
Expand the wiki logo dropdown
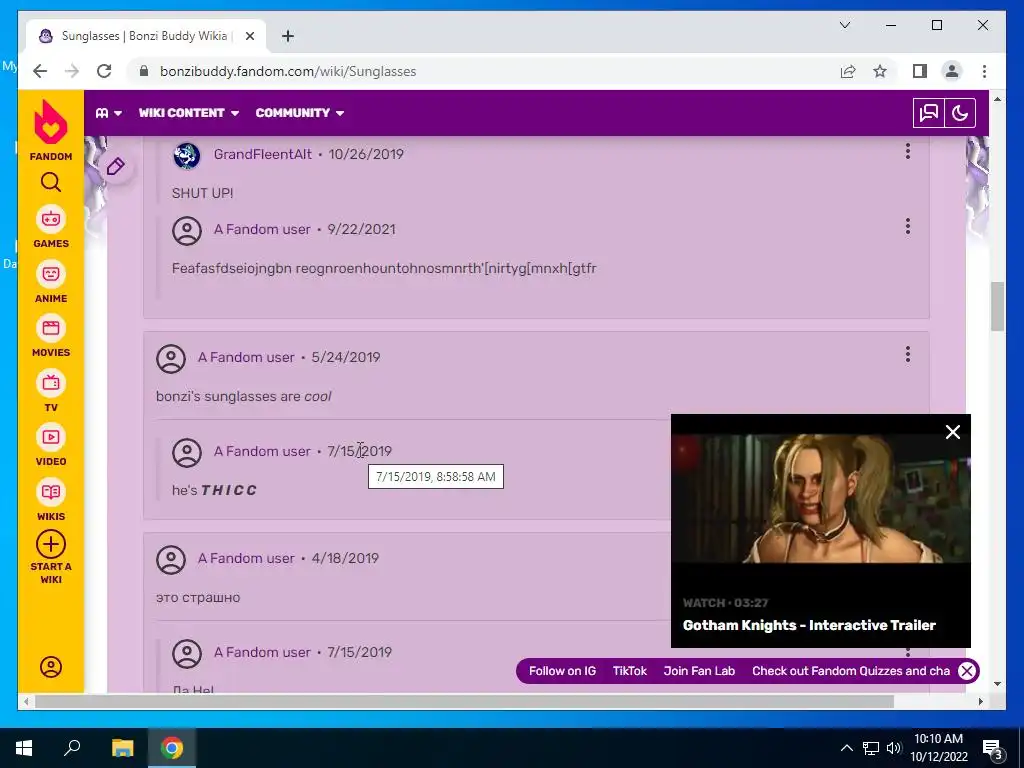pyautogui.click(x=108, y=113)
